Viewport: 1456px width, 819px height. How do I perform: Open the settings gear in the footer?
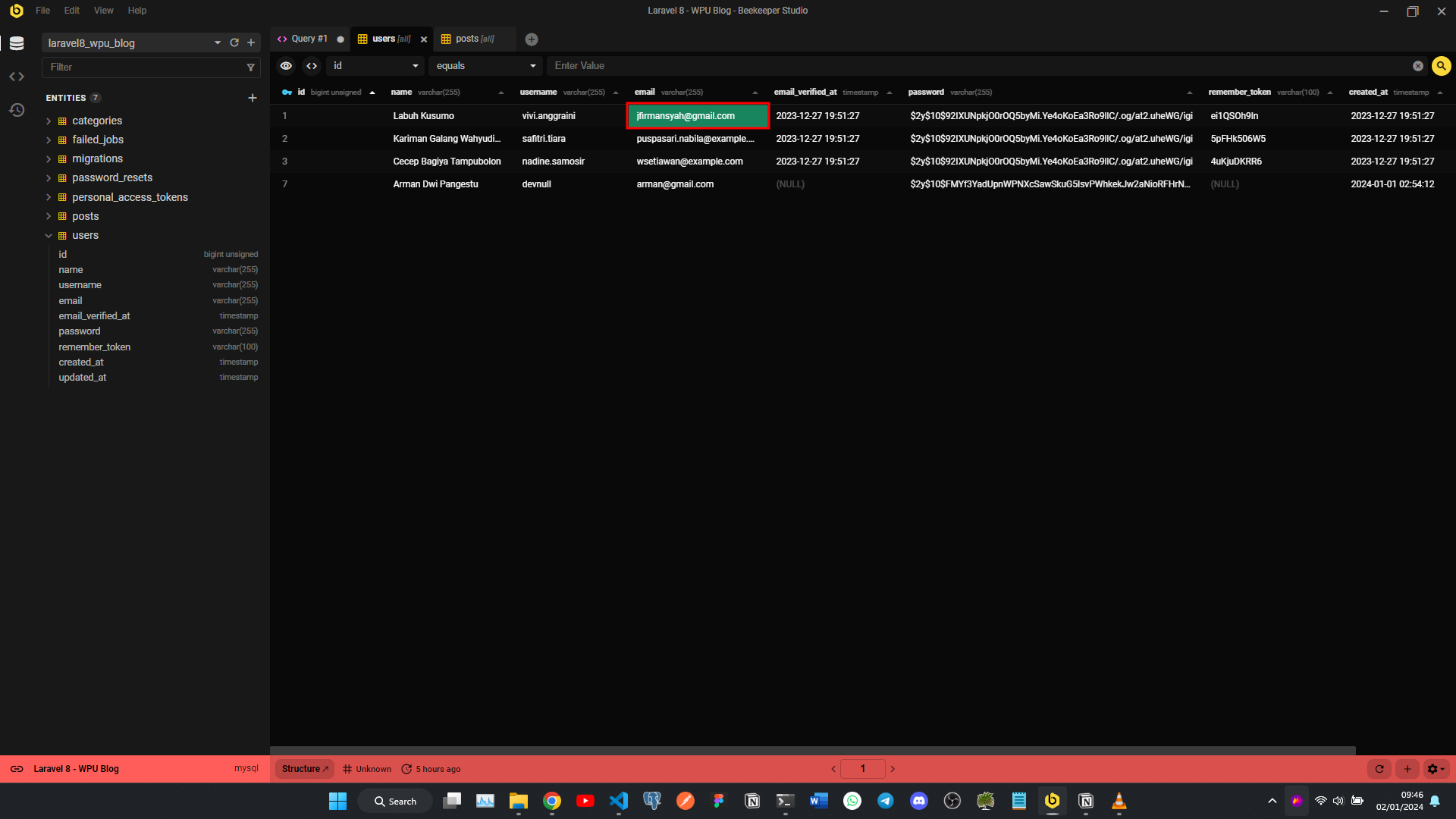(x=1435, y=769)
